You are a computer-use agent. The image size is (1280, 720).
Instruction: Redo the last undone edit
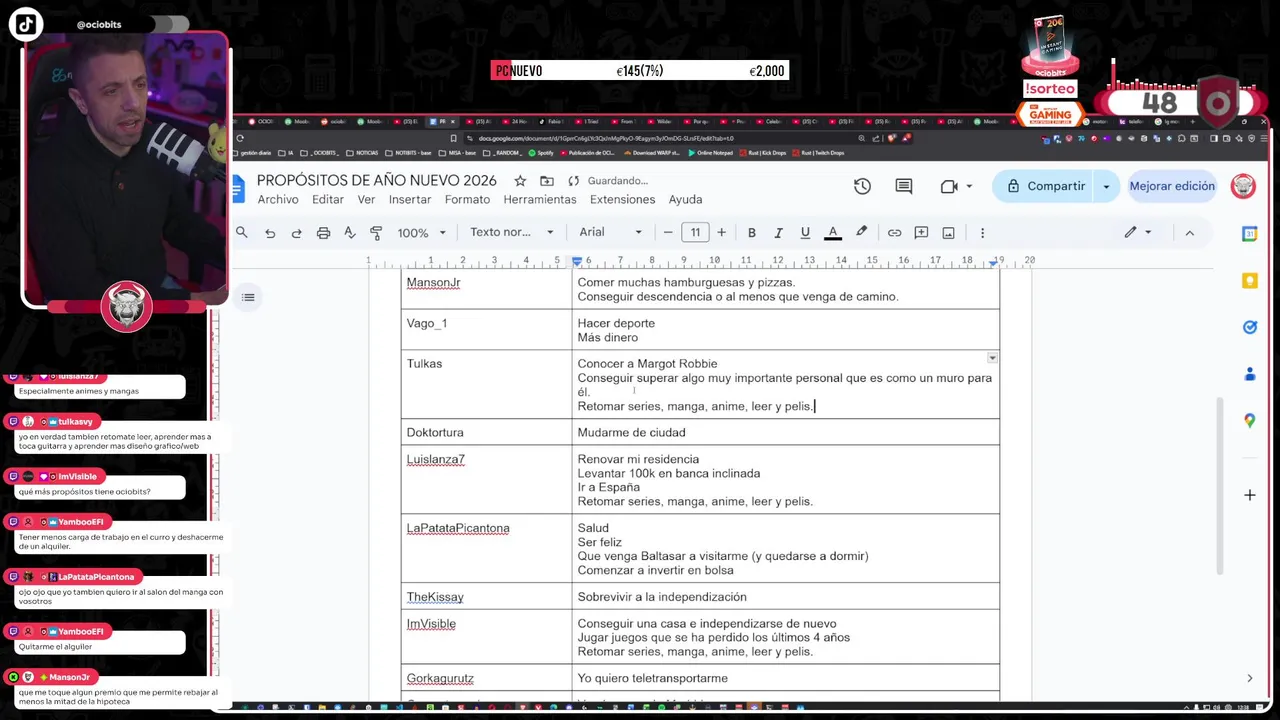pos(296,232)
